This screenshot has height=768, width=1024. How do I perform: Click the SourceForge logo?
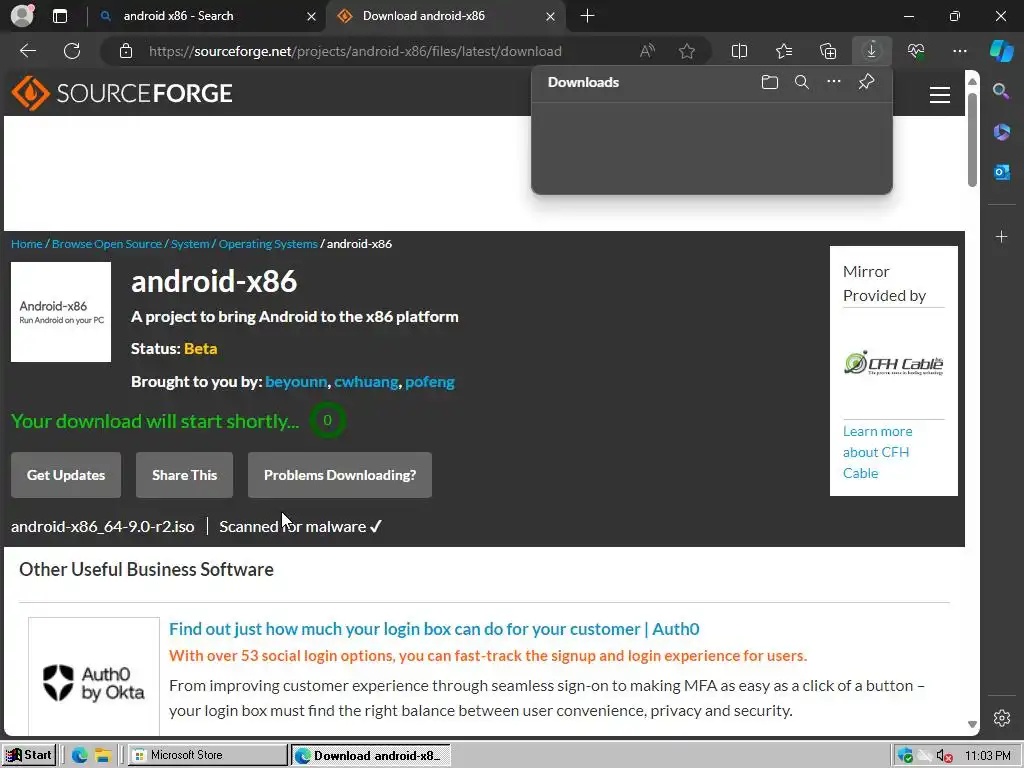point(122,93)
